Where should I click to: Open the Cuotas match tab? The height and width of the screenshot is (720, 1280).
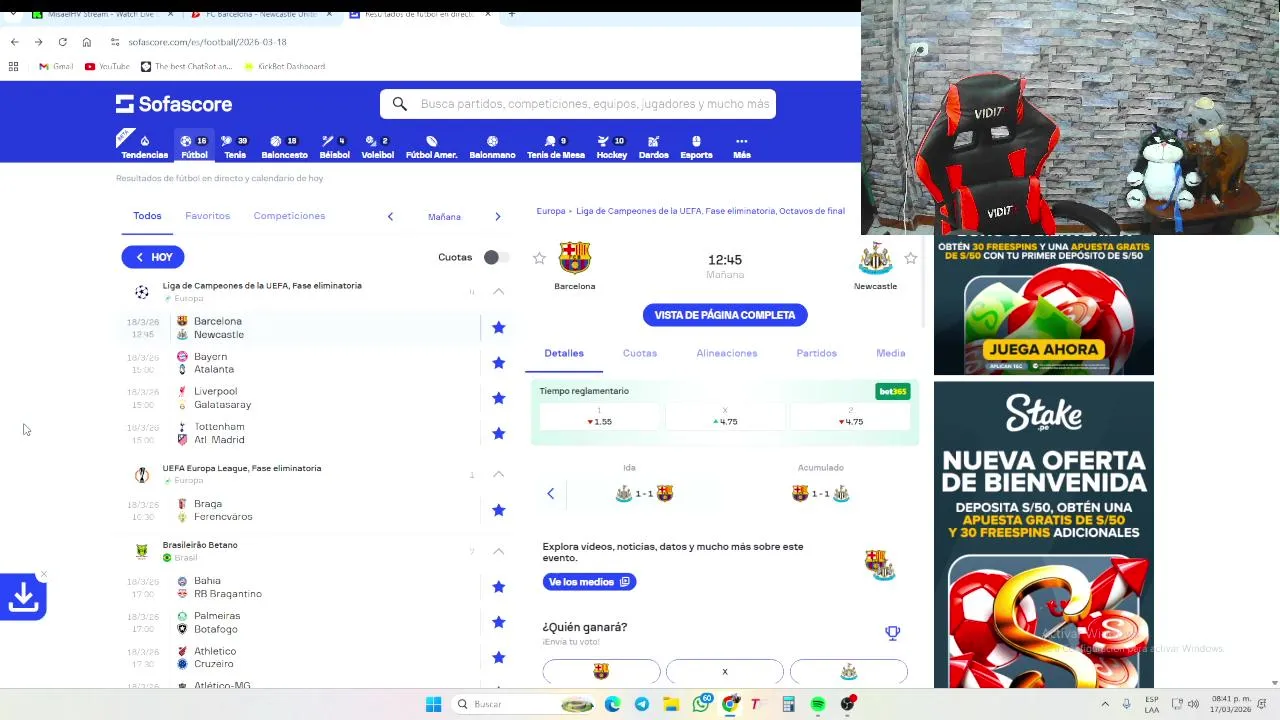coord(640,353)
